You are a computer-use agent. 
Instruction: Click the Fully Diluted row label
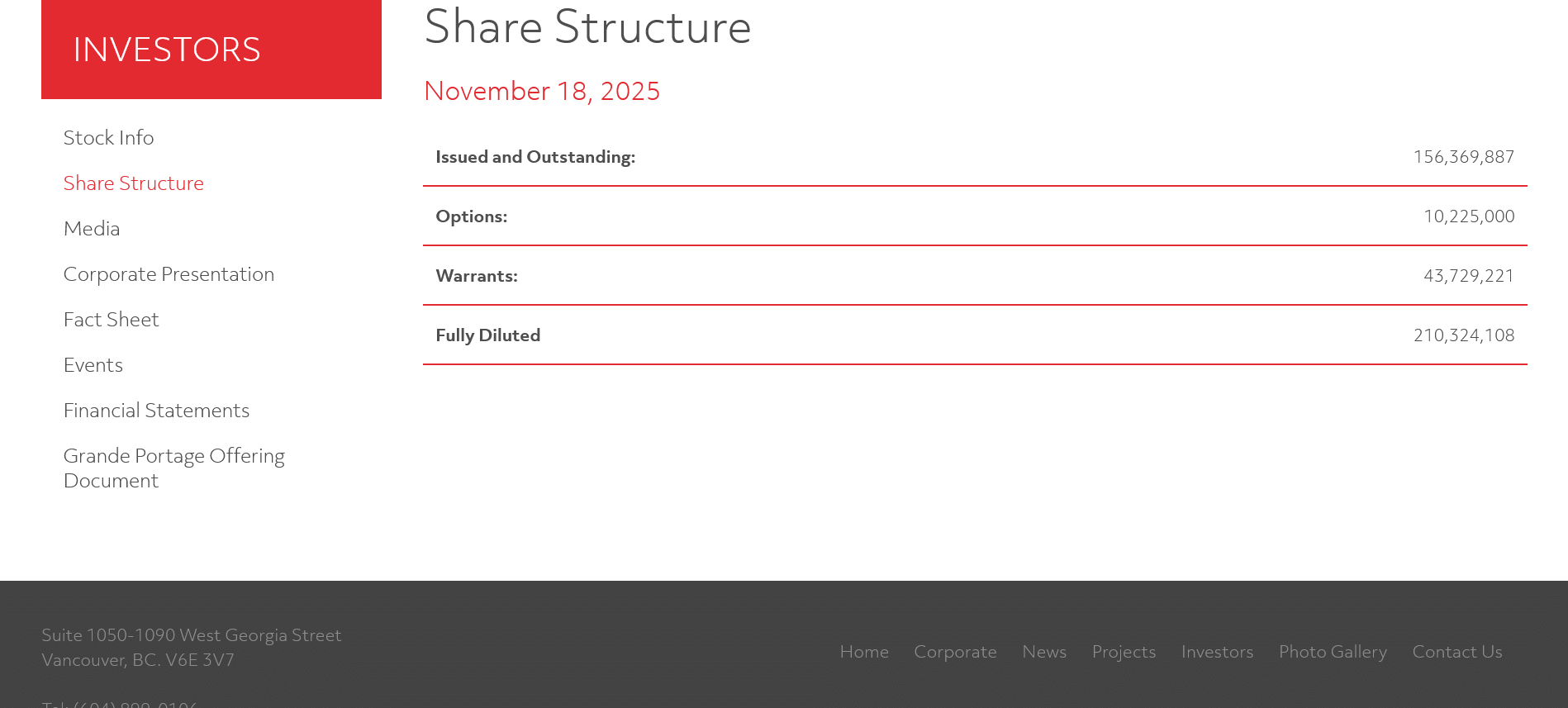487,335
